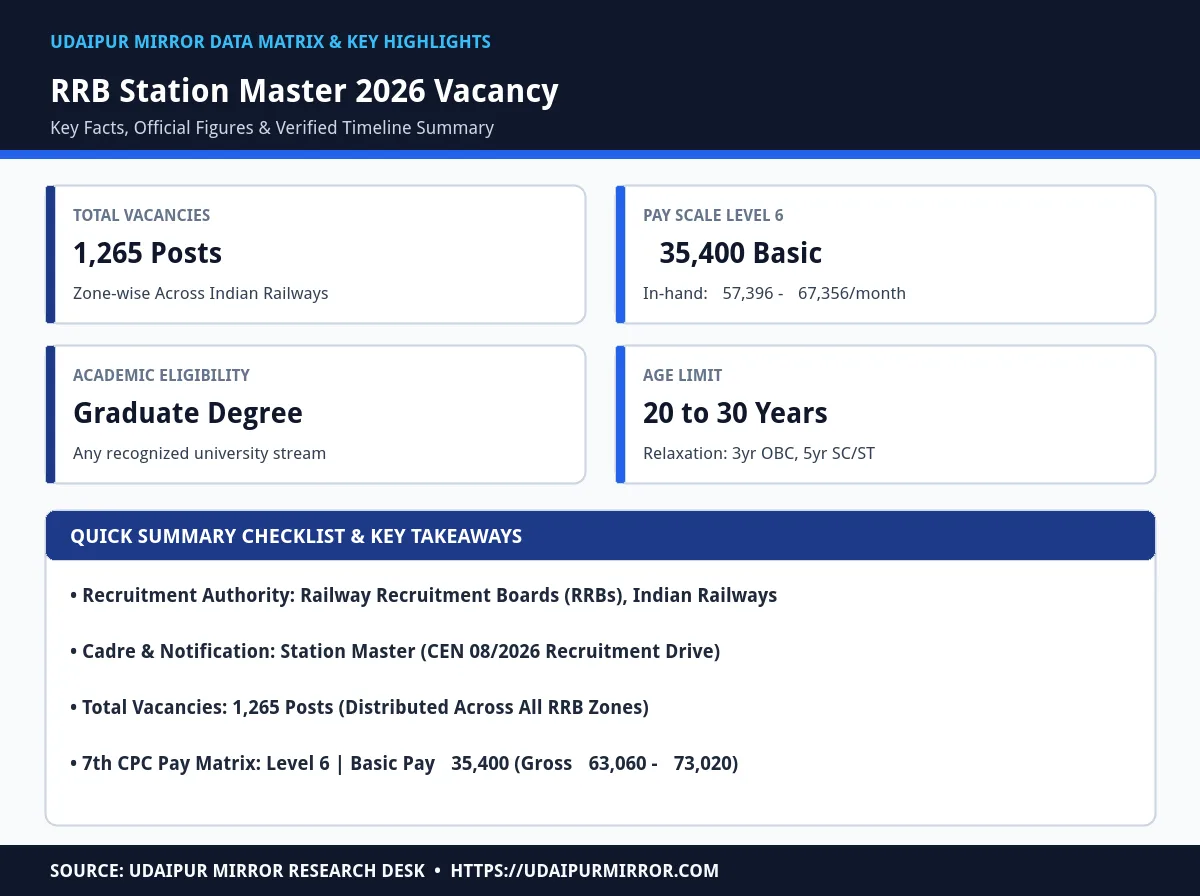Click the '35,400 Basic' pay value
This screenshot has height=896, width=1200.
coord(740,253)
